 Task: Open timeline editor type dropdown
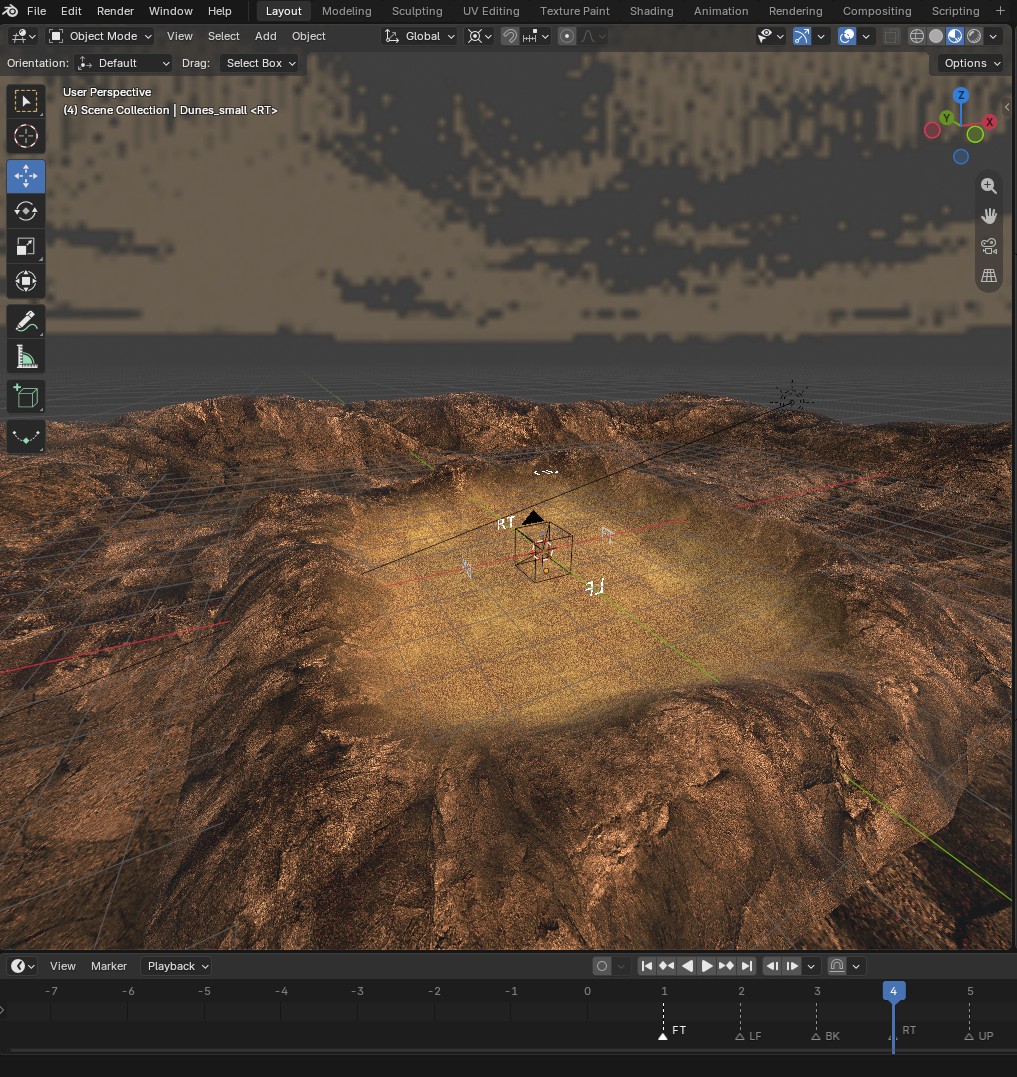pos(23,966)
